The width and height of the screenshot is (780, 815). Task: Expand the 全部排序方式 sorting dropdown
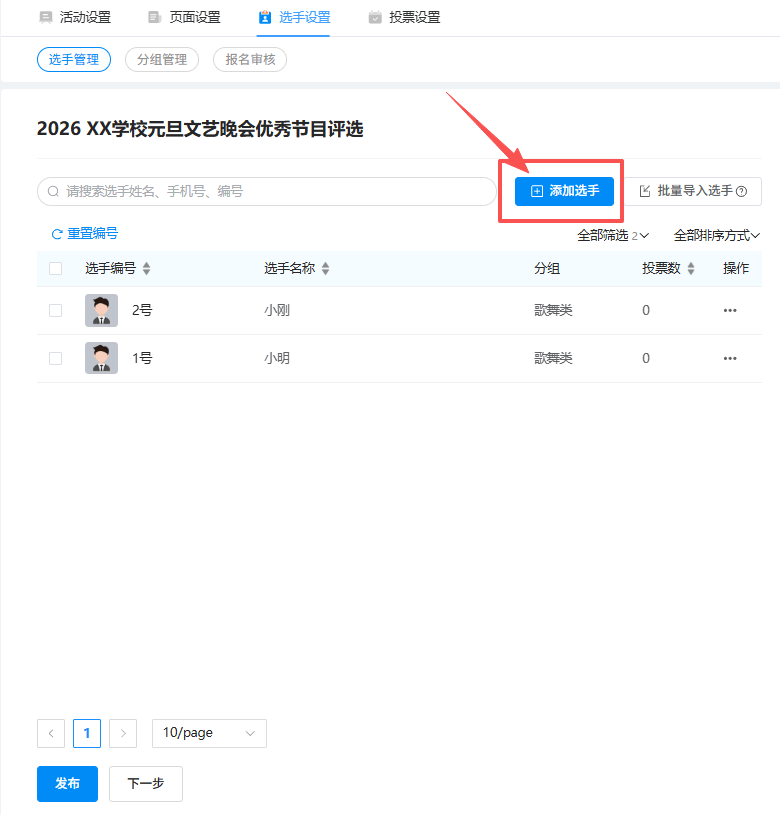(x=716, y=236)
